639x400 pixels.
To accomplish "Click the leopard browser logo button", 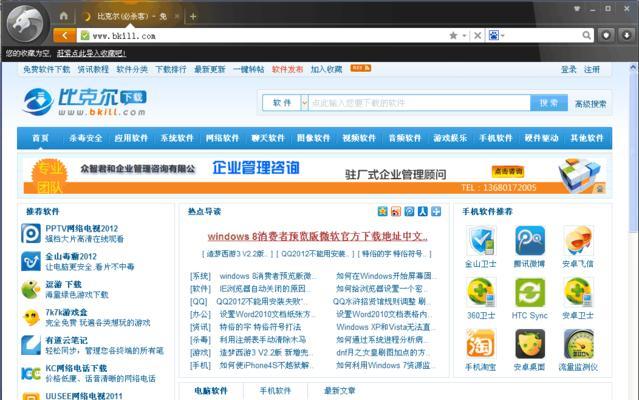I will click(x=26, y=23).
